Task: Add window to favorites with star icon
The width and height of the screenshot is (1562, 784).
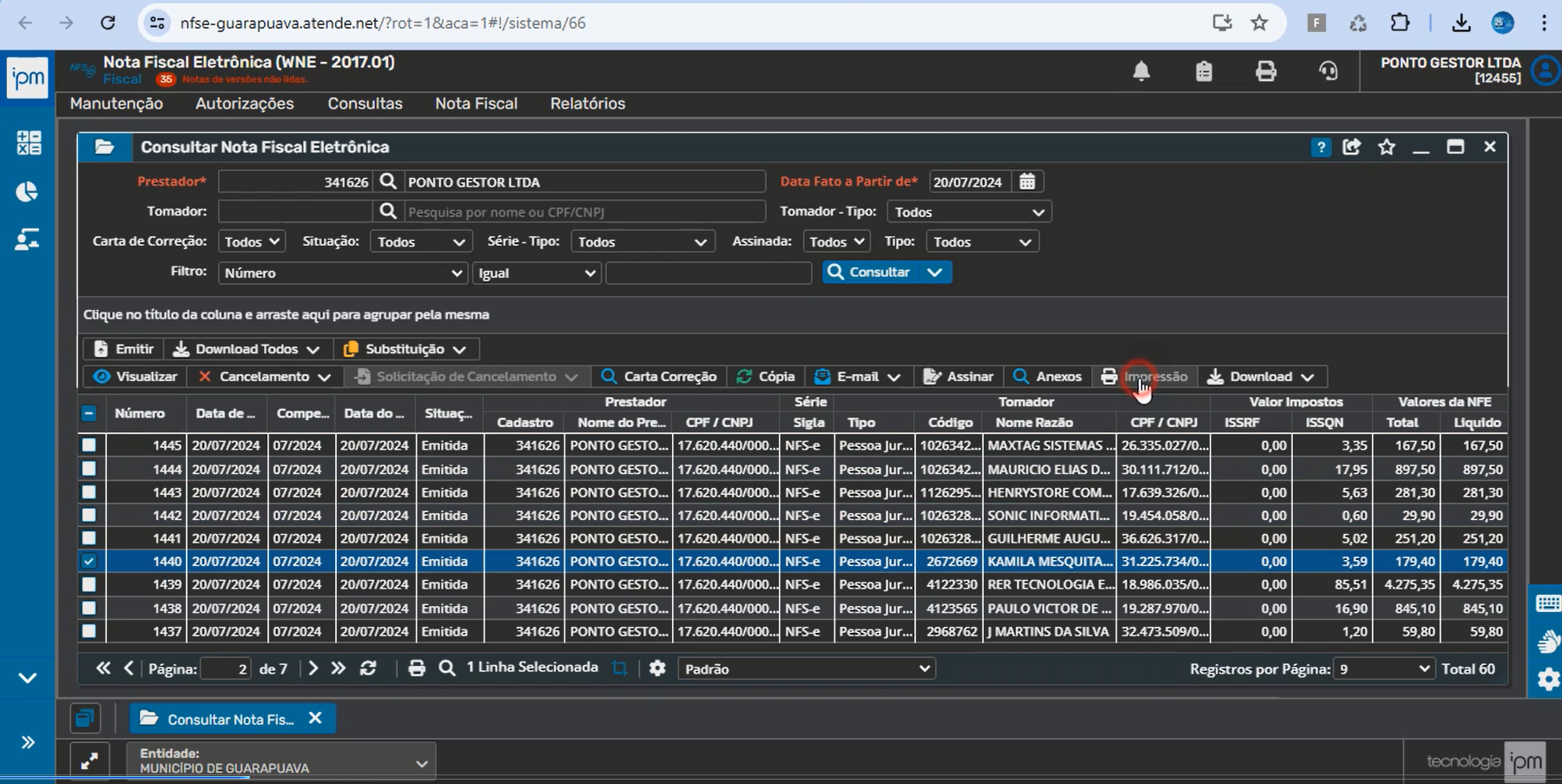Action: (1387, 147)
